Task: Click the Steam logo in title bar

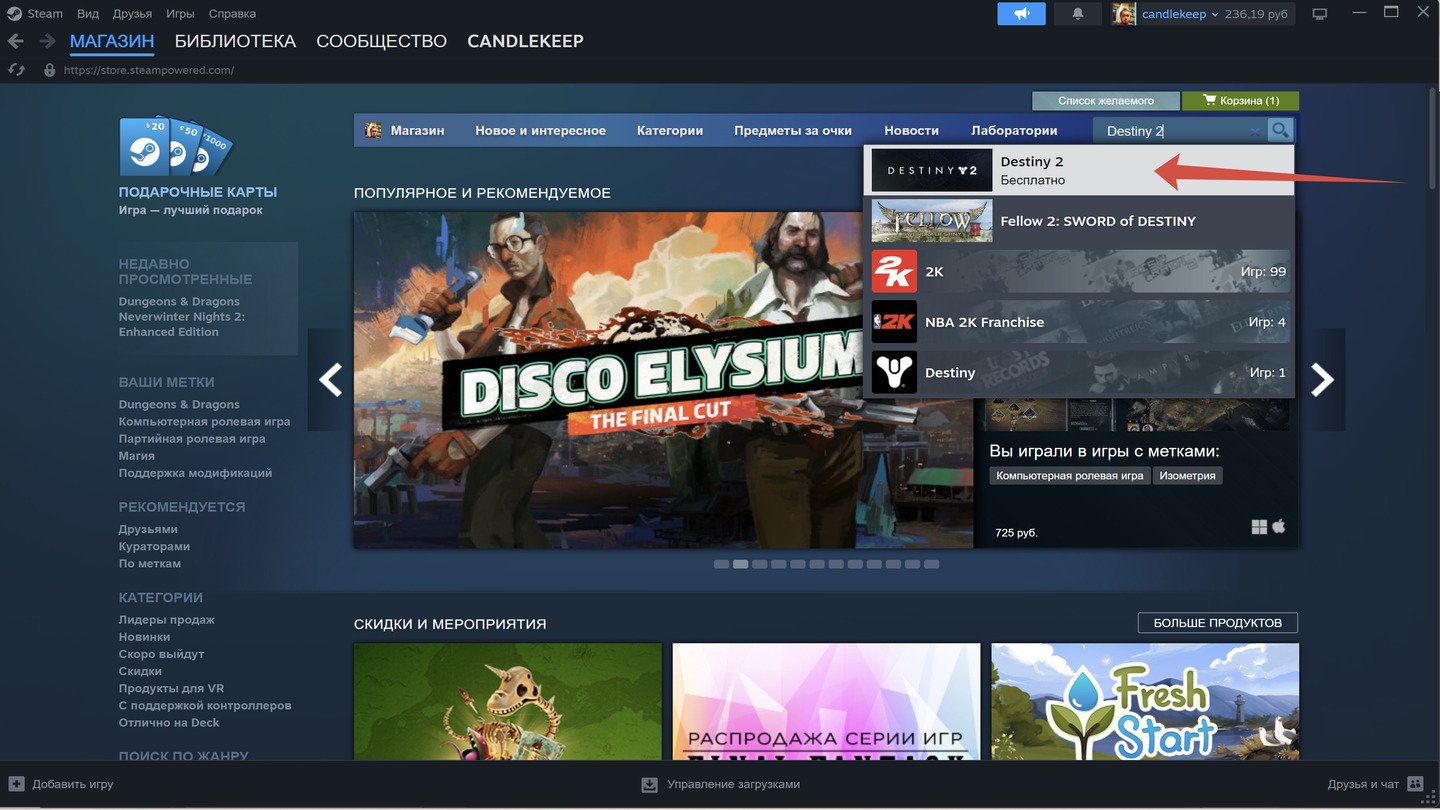Action: pos(14,14)
